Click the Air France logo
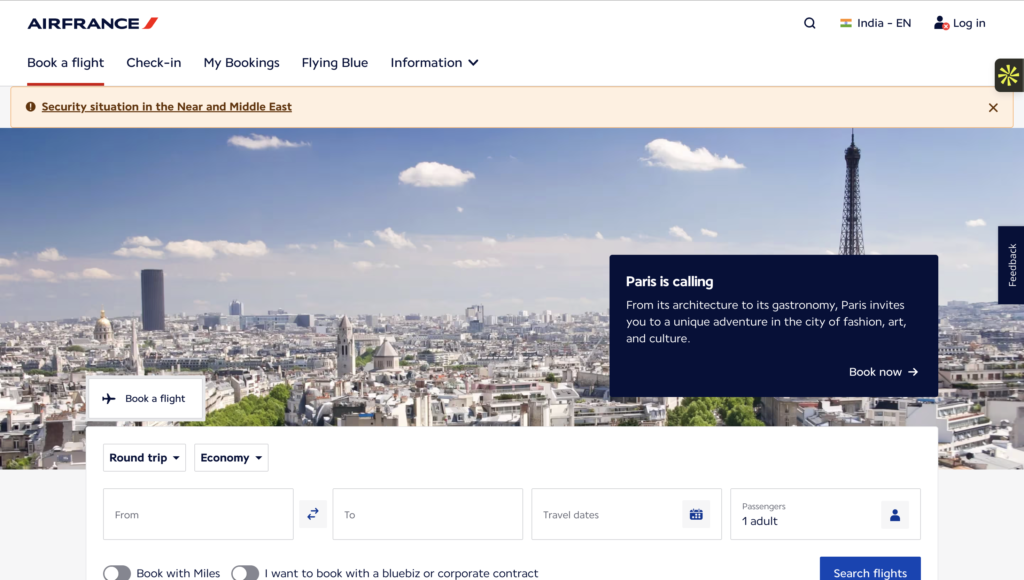 click(93, 24)
